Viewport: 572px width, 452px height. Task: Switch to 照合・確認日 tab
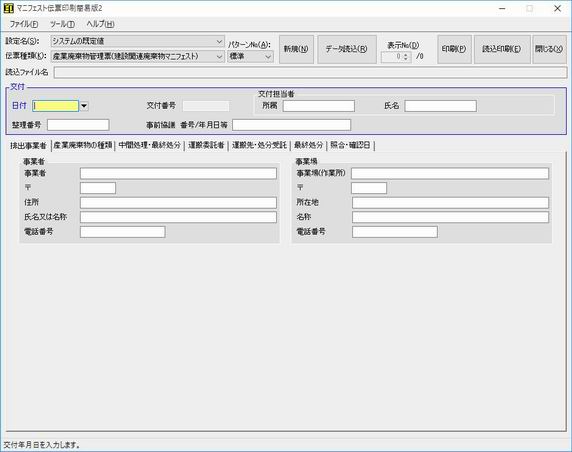350,145
